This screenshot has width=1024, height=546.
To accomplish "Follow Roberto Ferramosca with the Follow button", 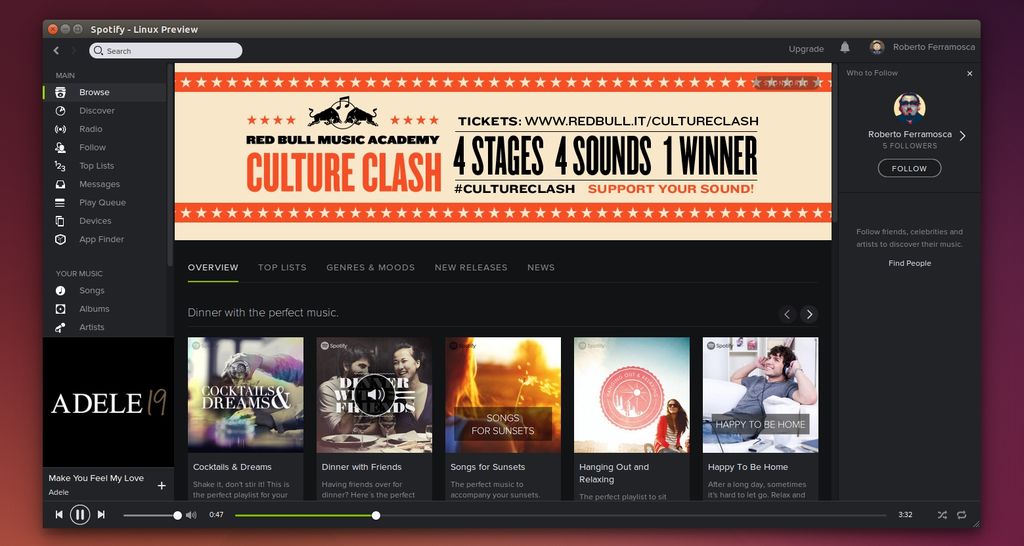I will click(x=909, y=169).
